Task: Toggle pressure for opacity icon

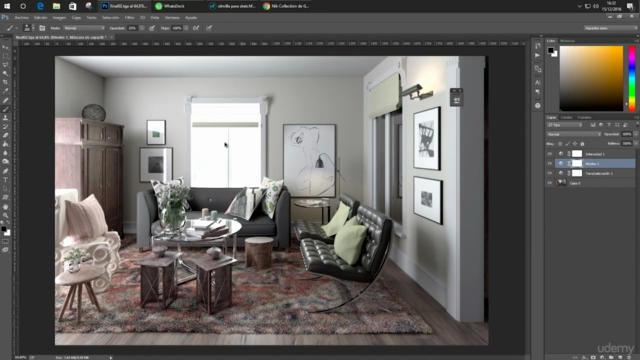Action: coord(152,28)
